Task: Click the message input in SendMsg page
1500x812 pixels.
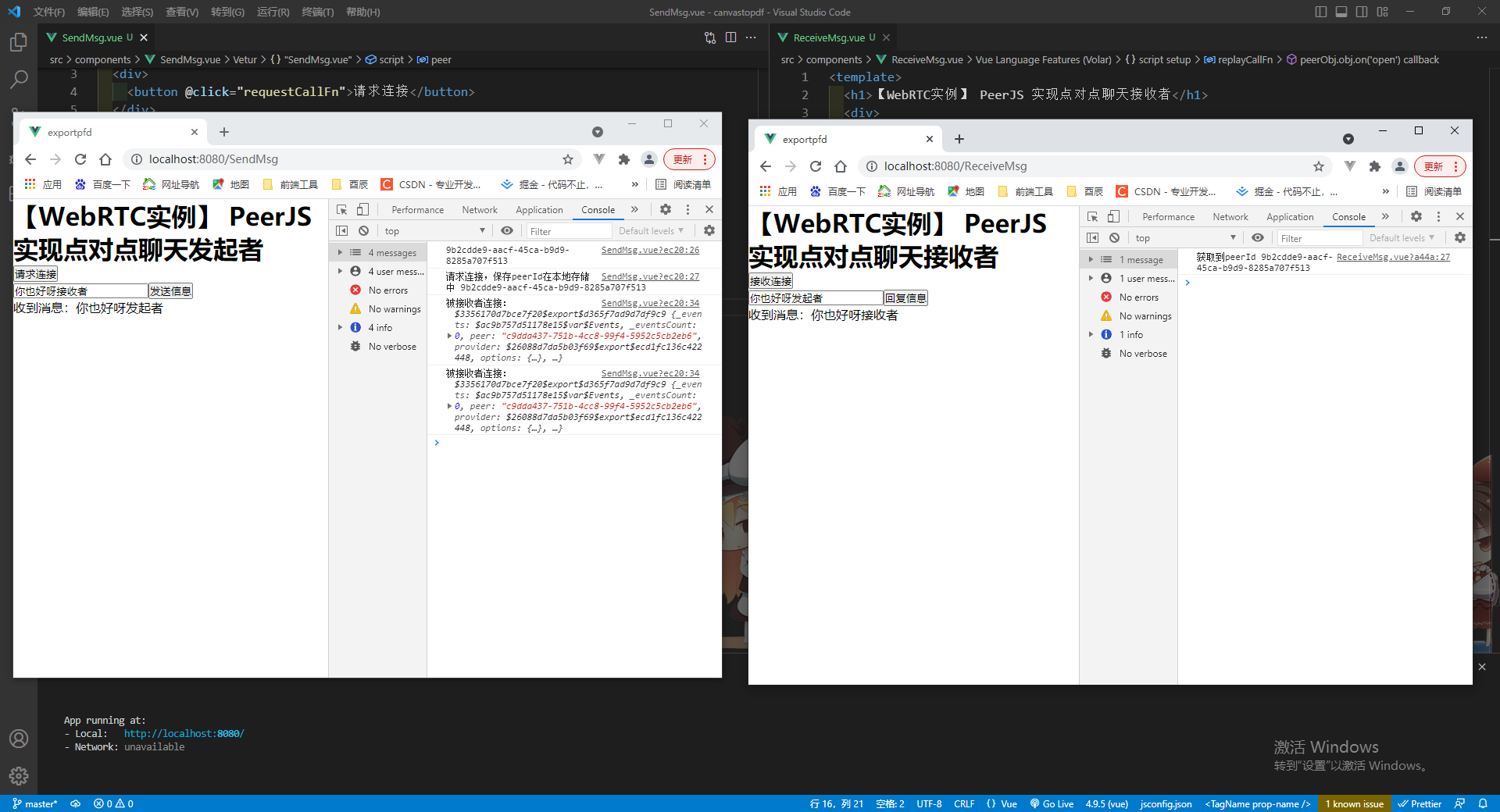Action: pyautogui.click(x=80, y=291)
